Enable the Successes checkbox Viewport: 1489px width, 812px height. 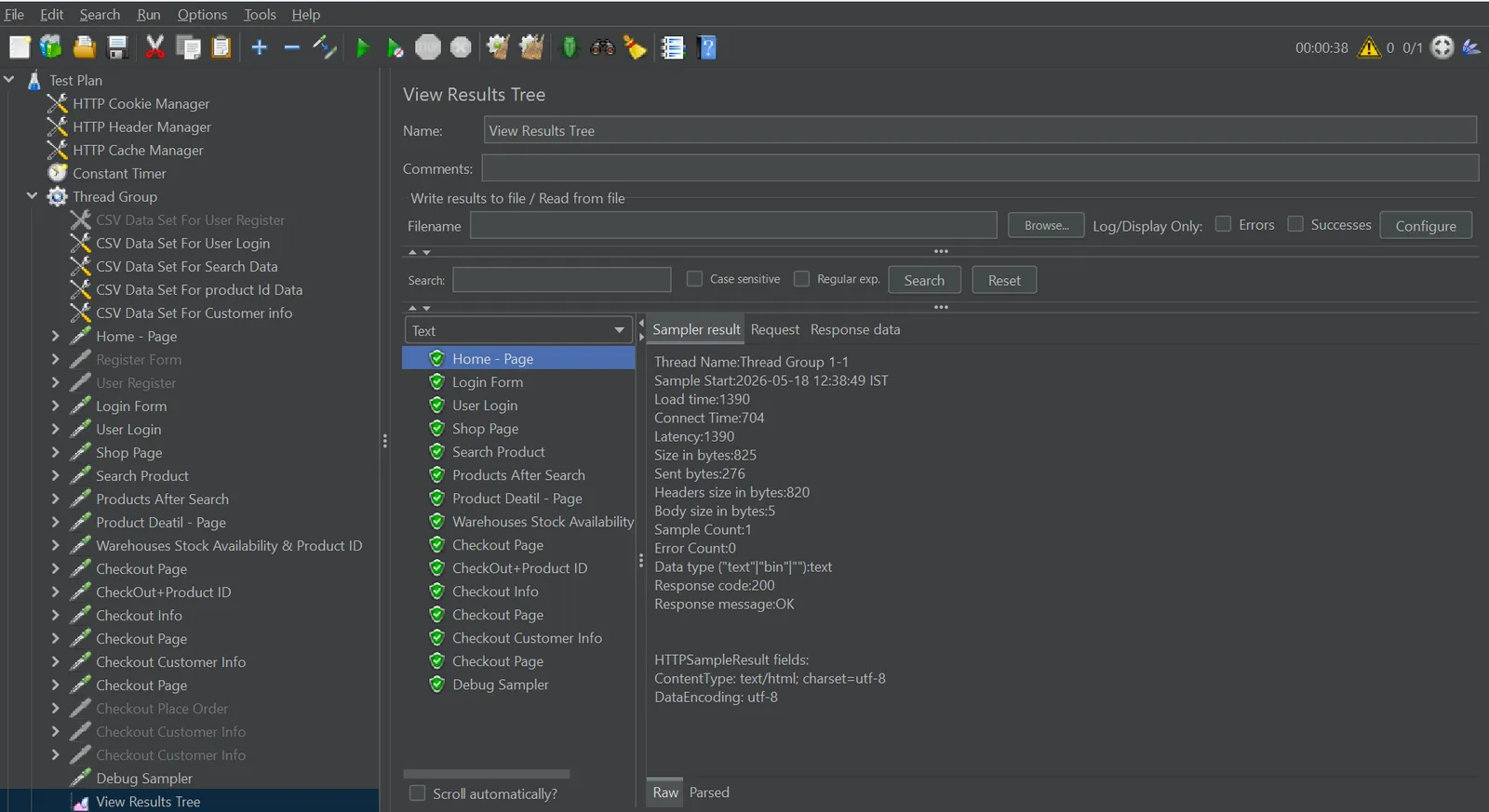[x=1295, y=224]
